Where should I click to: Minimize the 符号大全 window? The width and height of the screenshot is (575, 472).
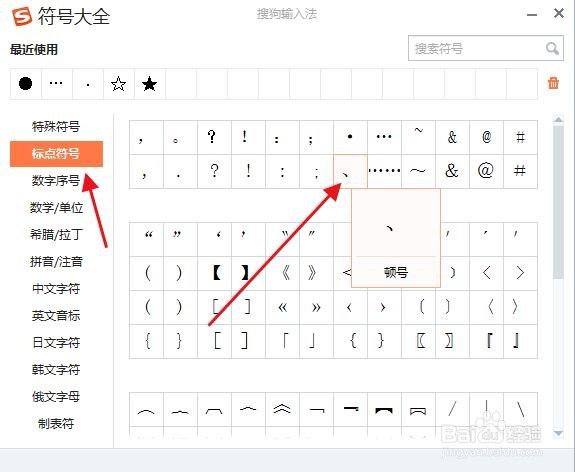(x=532, y=15)
